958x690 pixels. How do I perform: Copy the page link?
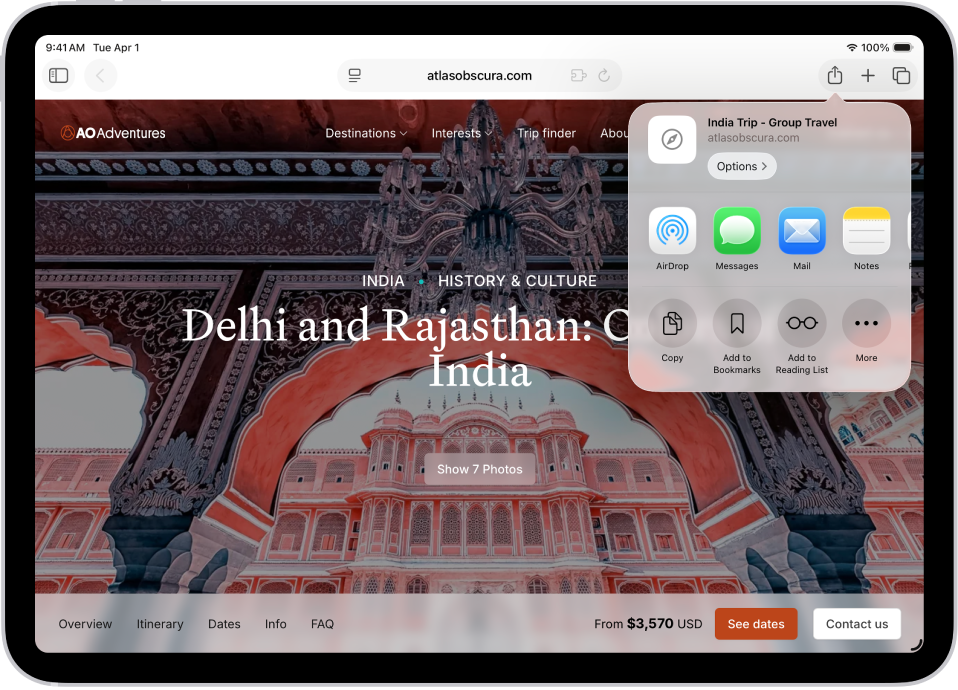[x=672, y=322]
